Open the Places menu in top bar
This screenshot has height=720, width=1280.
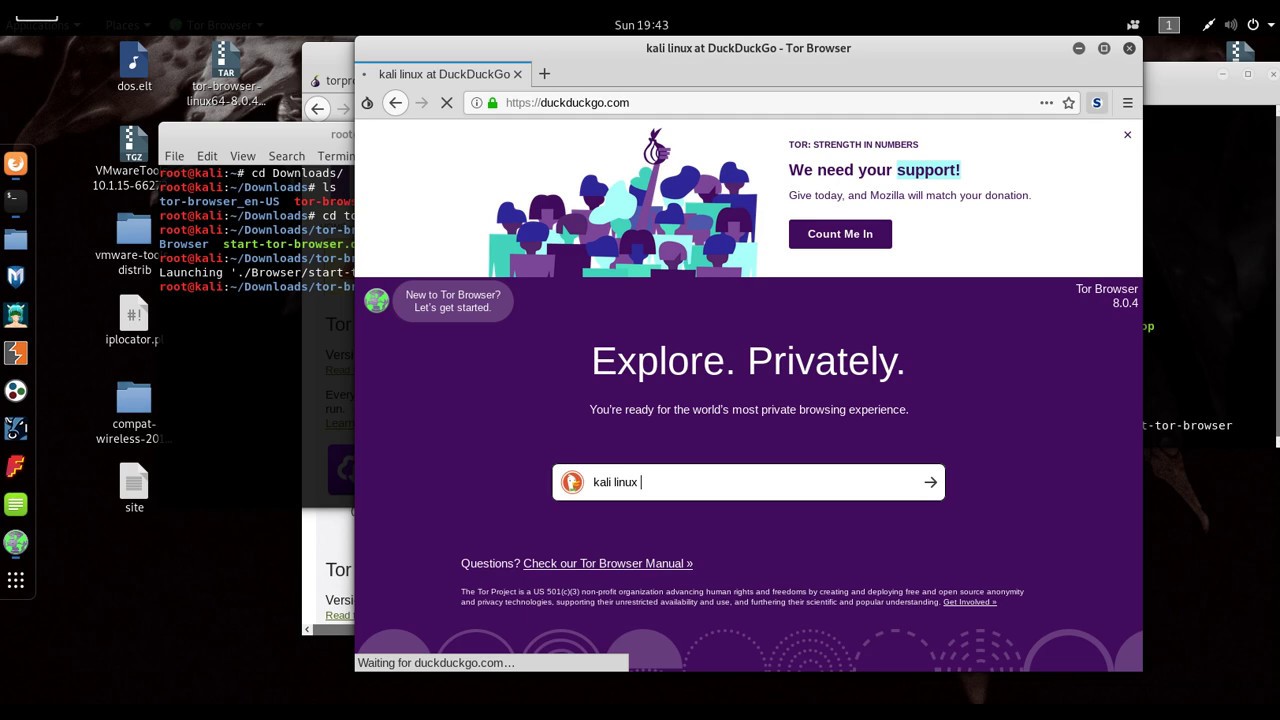click(x=128, y=25)
